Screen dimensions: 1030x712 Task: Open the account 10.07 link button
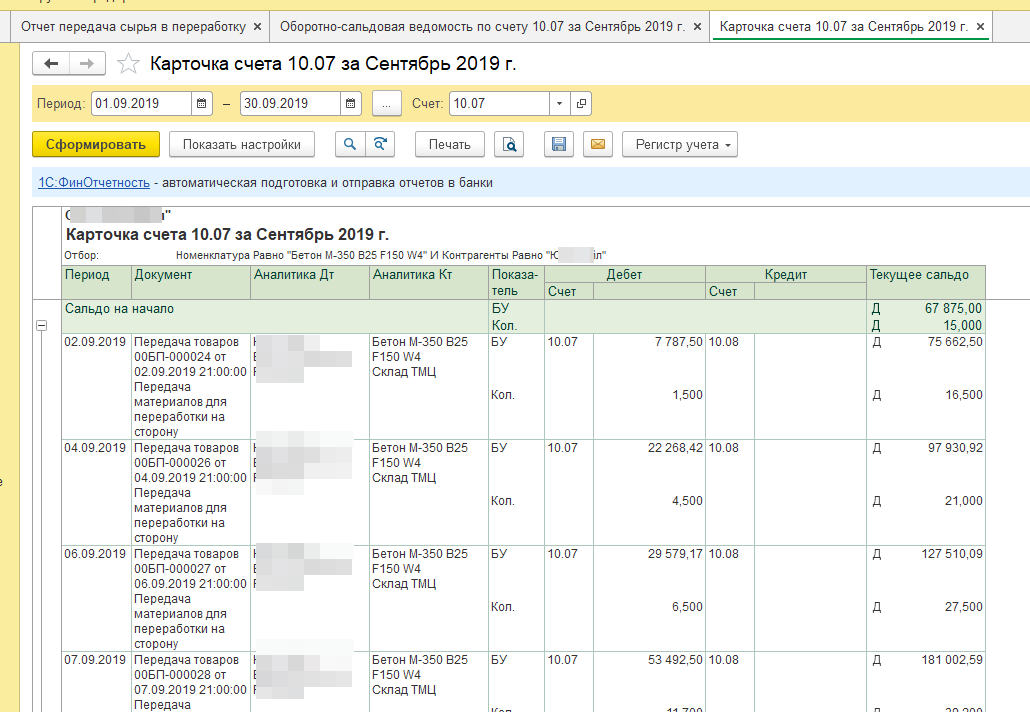581,103
